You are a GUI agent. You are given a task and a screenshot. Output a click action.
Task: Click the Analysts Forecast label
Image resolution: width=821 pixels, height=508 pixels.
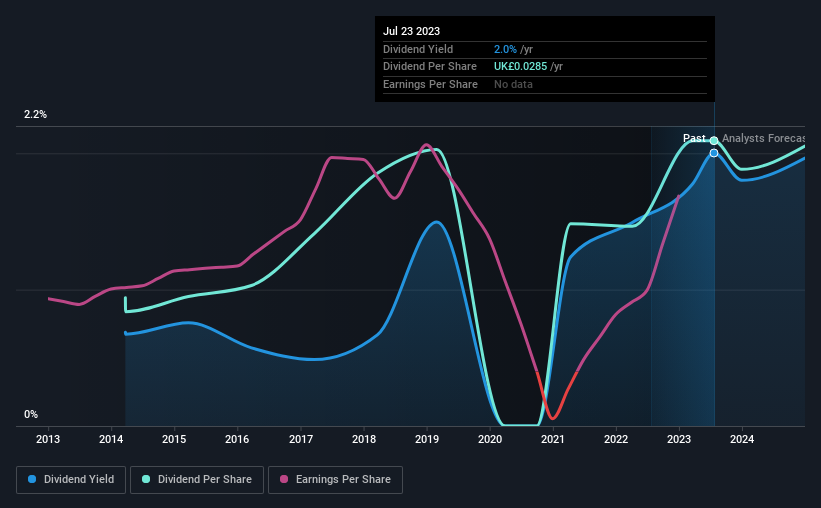[x=763, y=138]
